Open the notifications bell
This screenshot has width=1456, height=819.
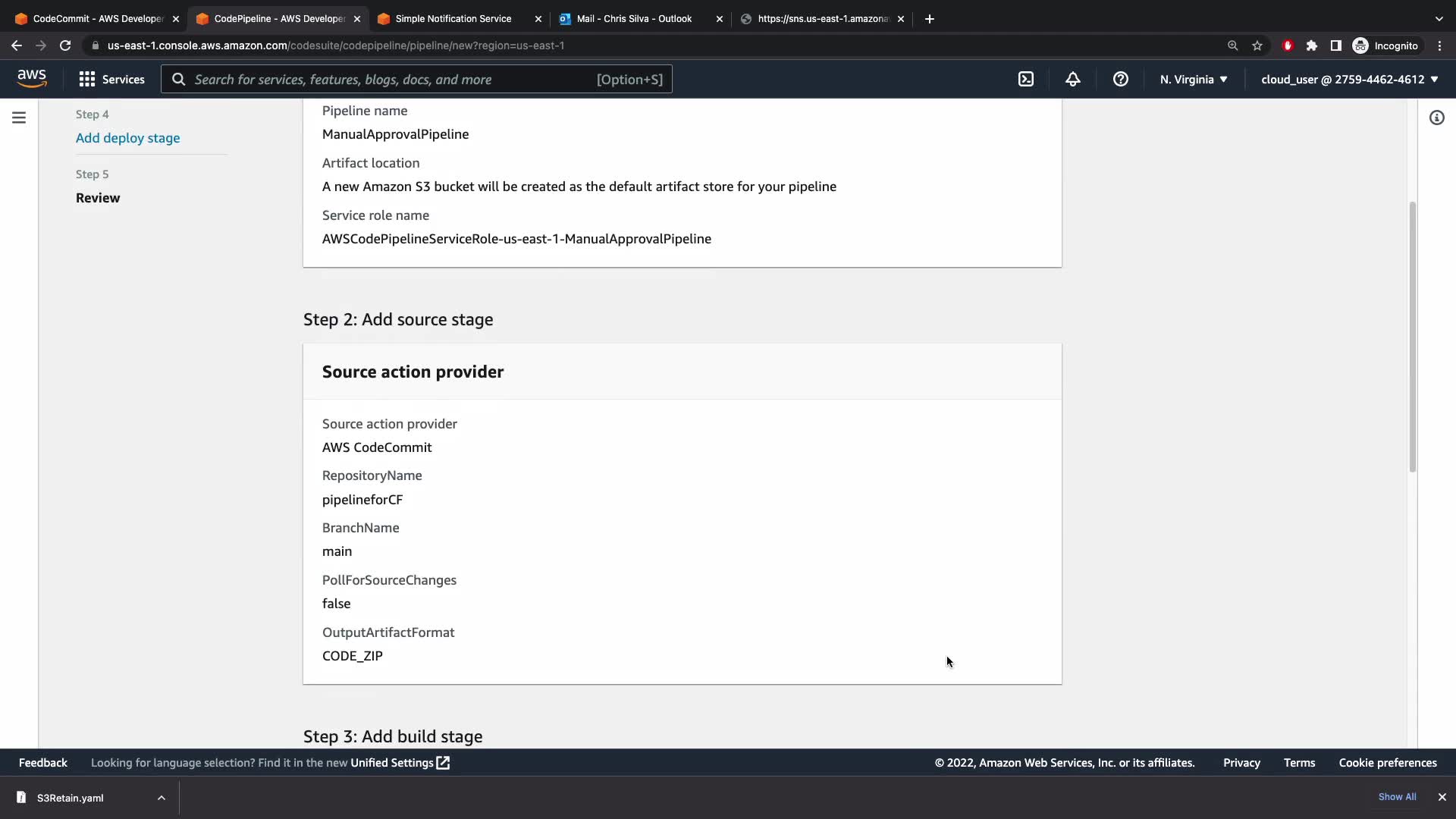(1072, 80)
